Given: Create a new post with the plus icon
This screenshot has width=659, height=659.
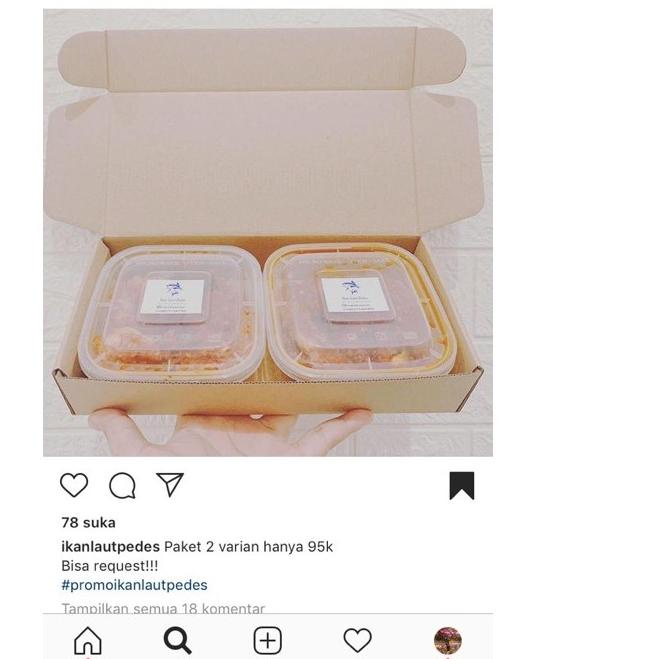Looking at the screenshot, I should [x=267, y=640].
